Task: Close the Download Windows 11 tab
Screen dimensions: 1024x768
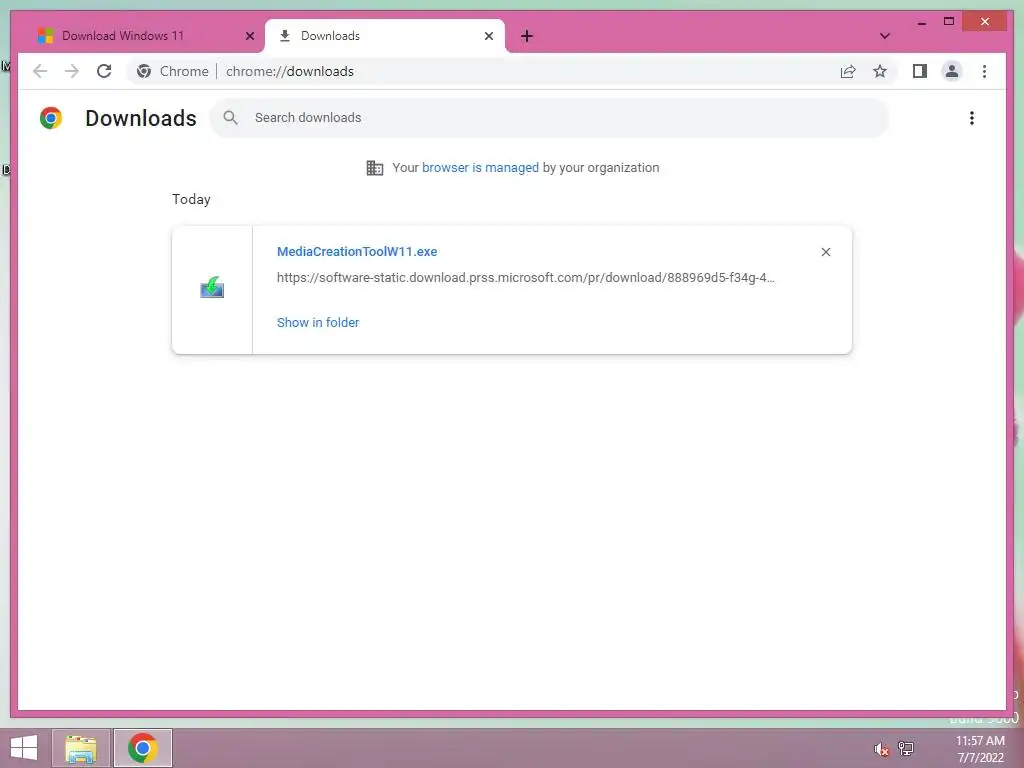Action: [x=249, y=36]
